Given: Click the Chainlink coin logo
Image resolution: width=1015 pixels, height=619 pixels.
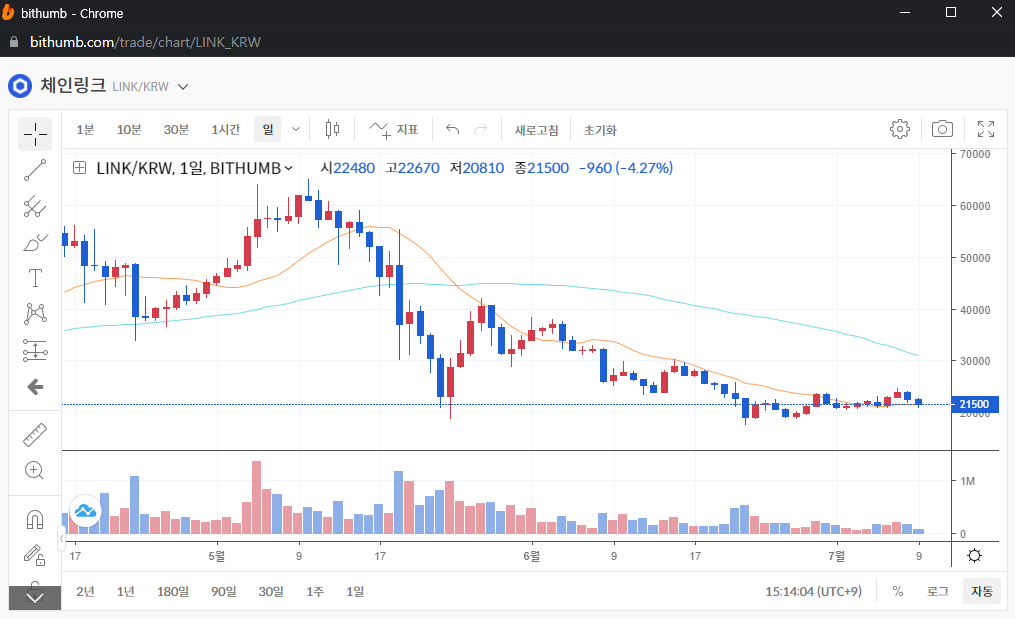Looking at the screenshot, I should click(20, 86).
